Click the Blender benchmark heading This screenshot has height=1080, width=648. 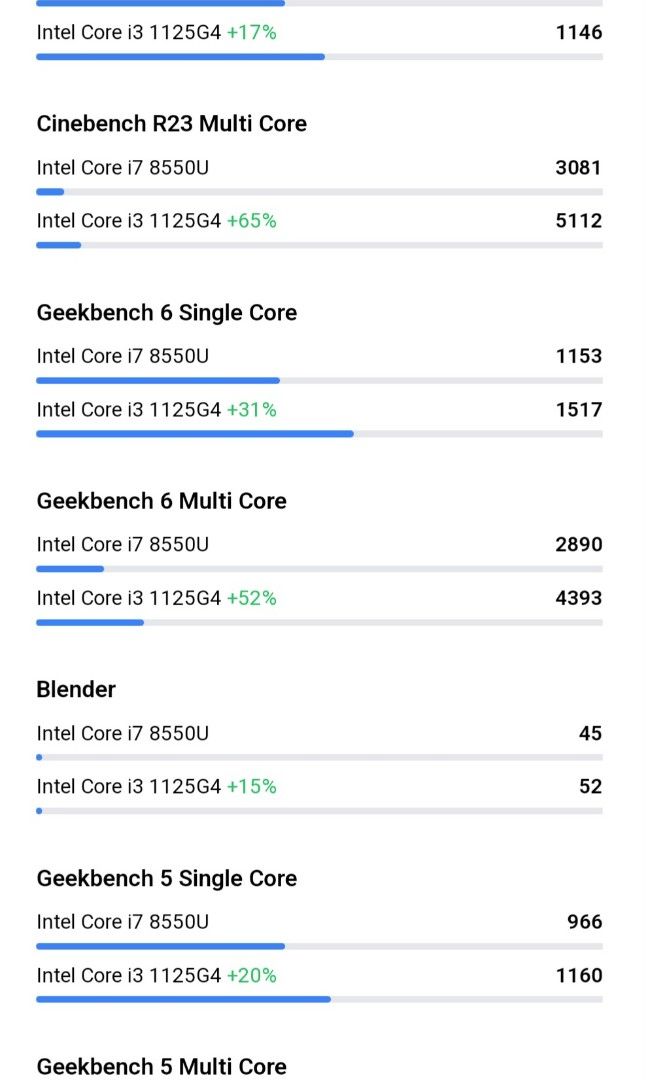[76, 690]
